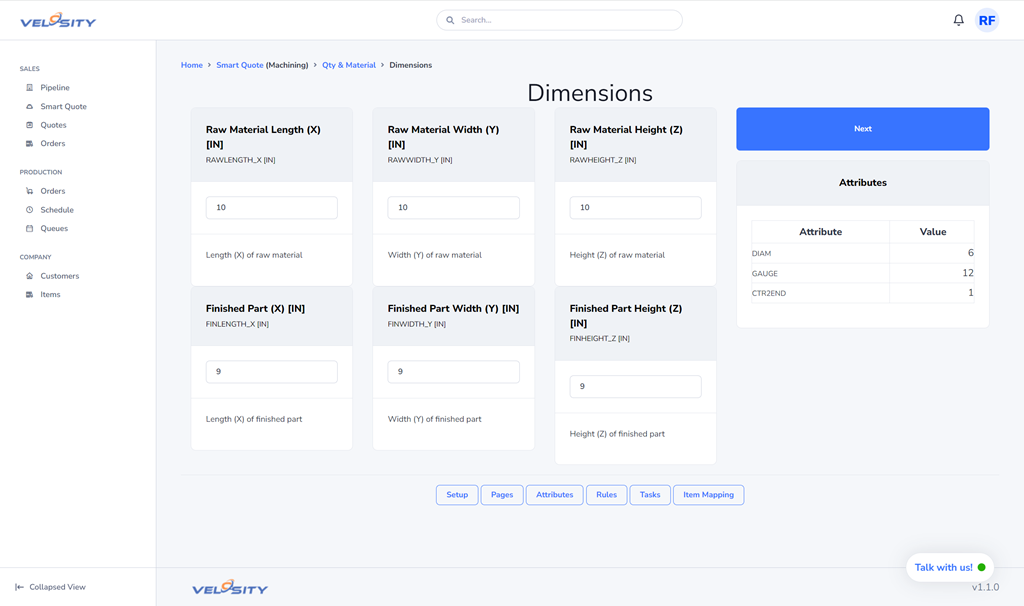
Task: Go to Home breadcrumb link
Action: coord(191,65)
